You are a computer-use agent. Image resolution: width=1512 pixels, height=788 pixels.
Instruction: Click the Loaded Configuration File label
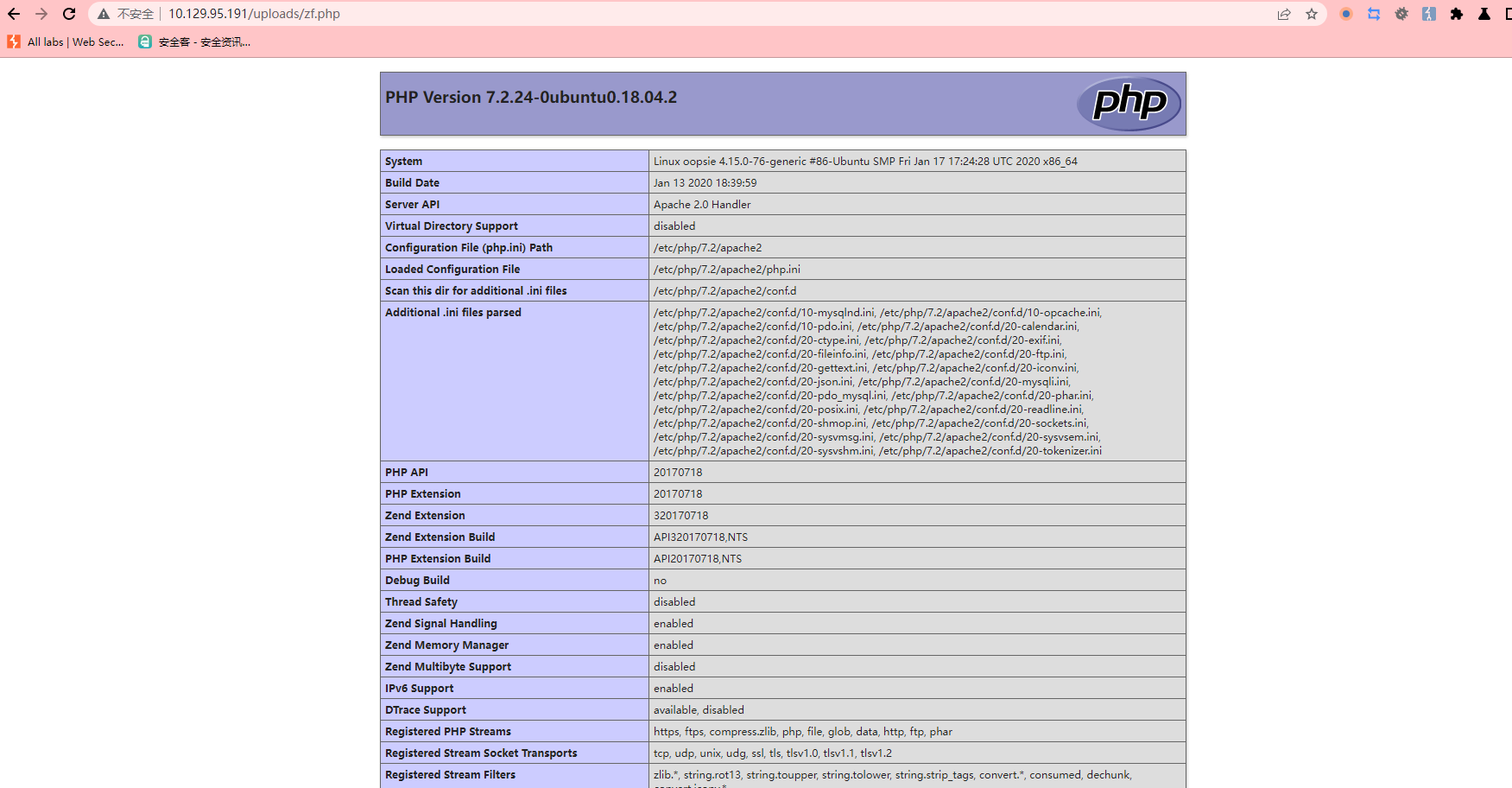pos(452,270)
